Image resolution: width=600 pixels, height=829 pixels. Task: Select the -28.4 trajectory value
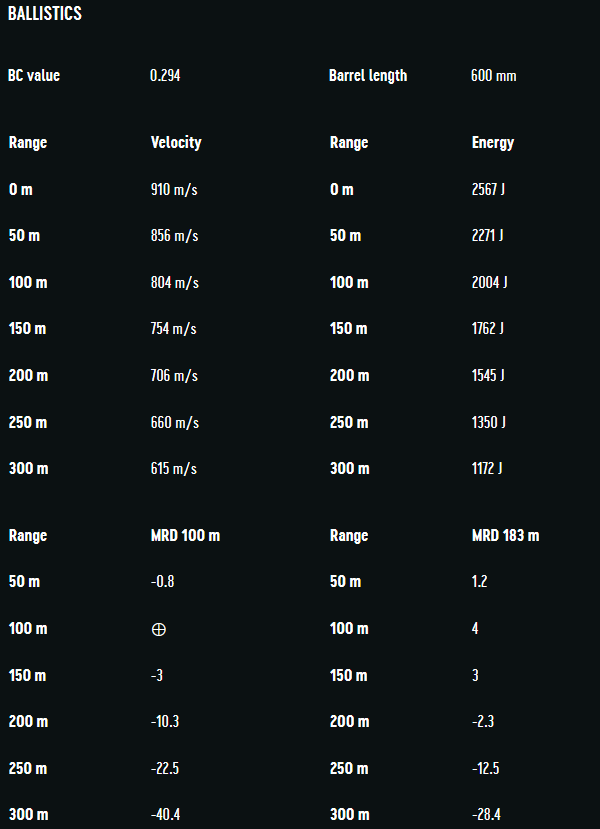coord(486,815)
